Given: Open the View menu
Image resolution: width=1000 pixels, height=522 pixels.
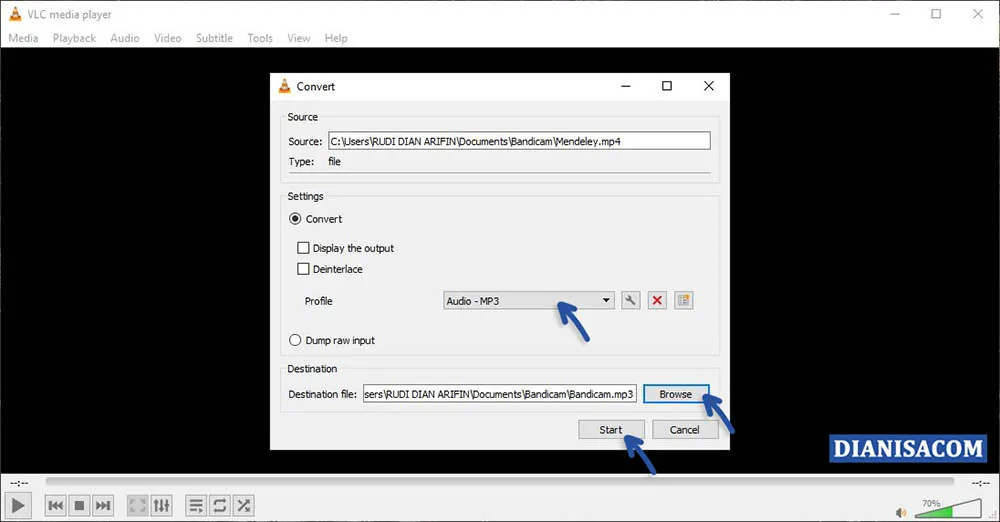Looking at the screenshot, I should tap(298, 38).
